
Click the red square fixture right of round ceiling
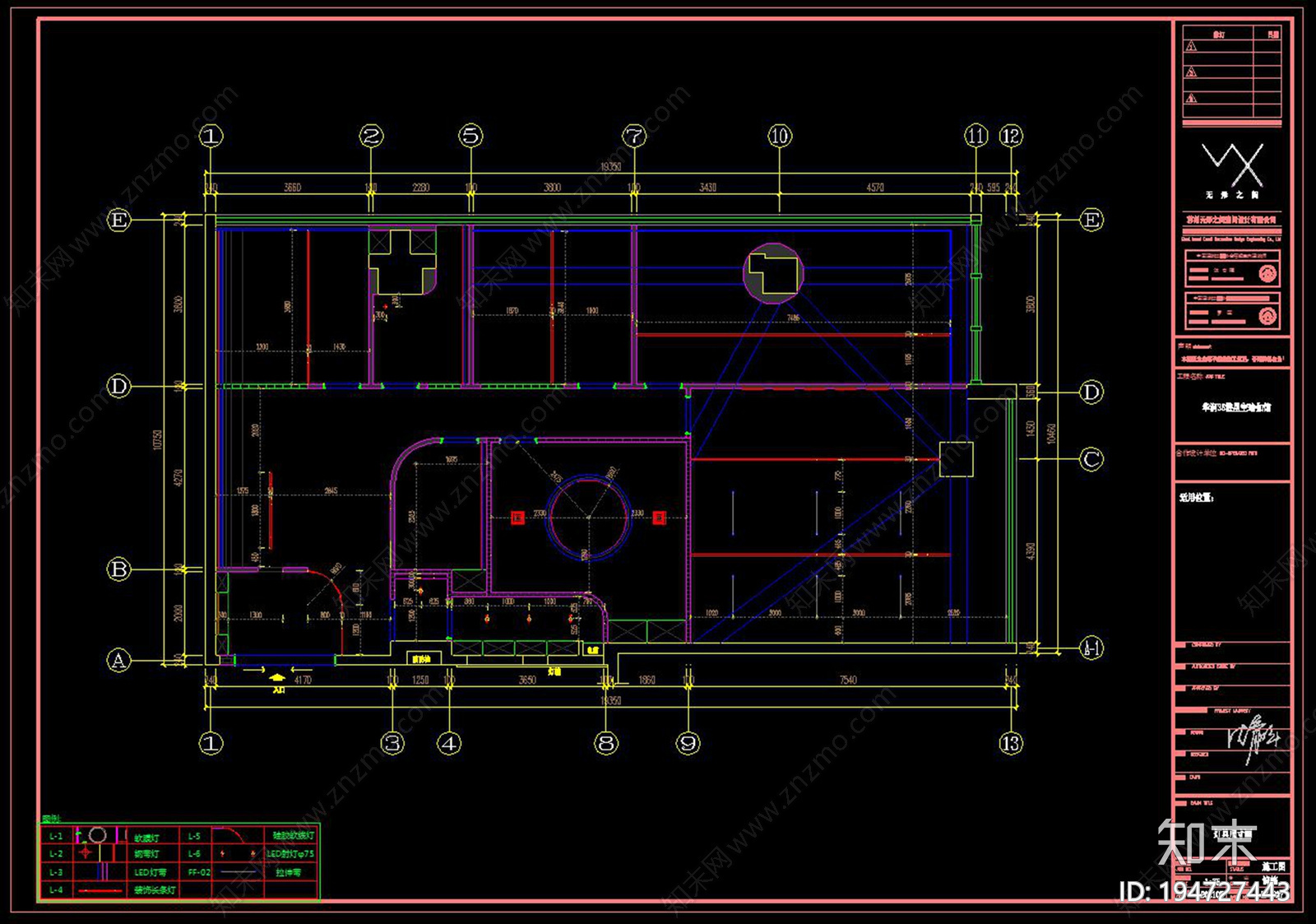(659, 518)
